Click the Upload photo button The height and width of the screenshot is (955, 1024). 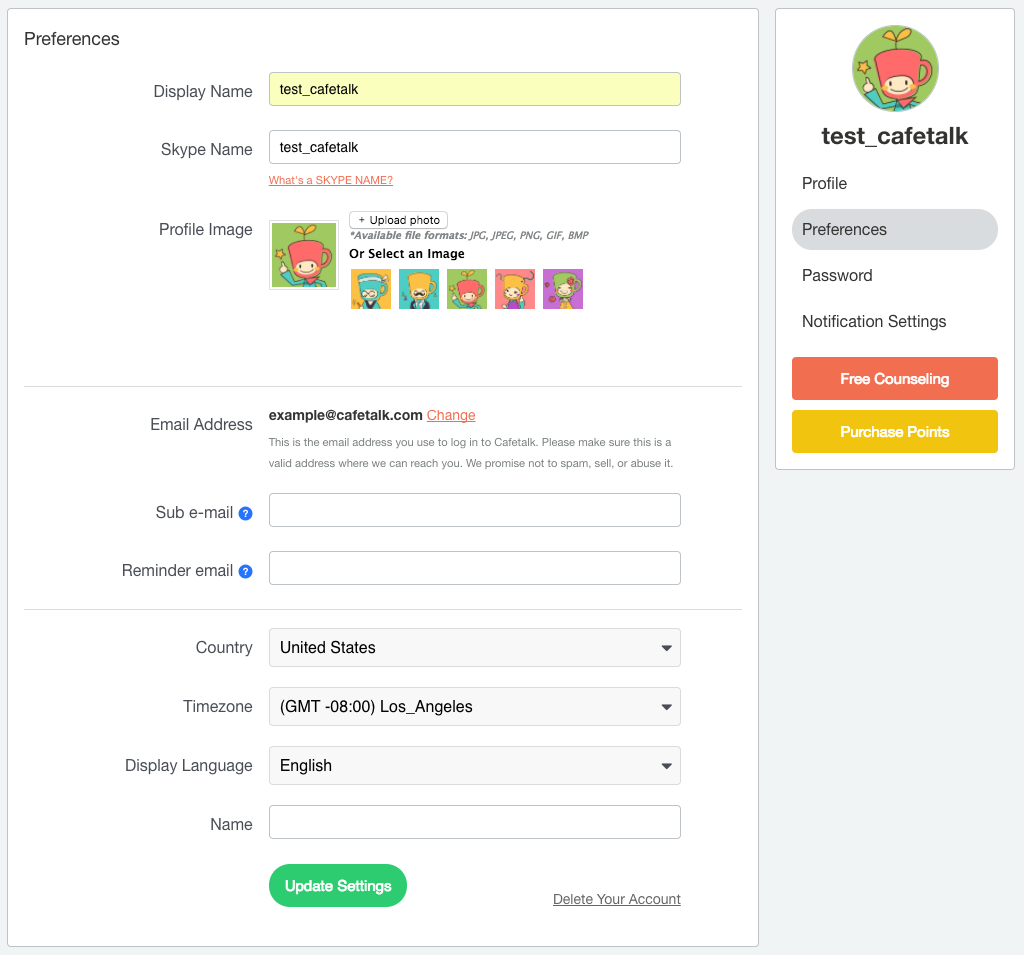click(398, 220)
